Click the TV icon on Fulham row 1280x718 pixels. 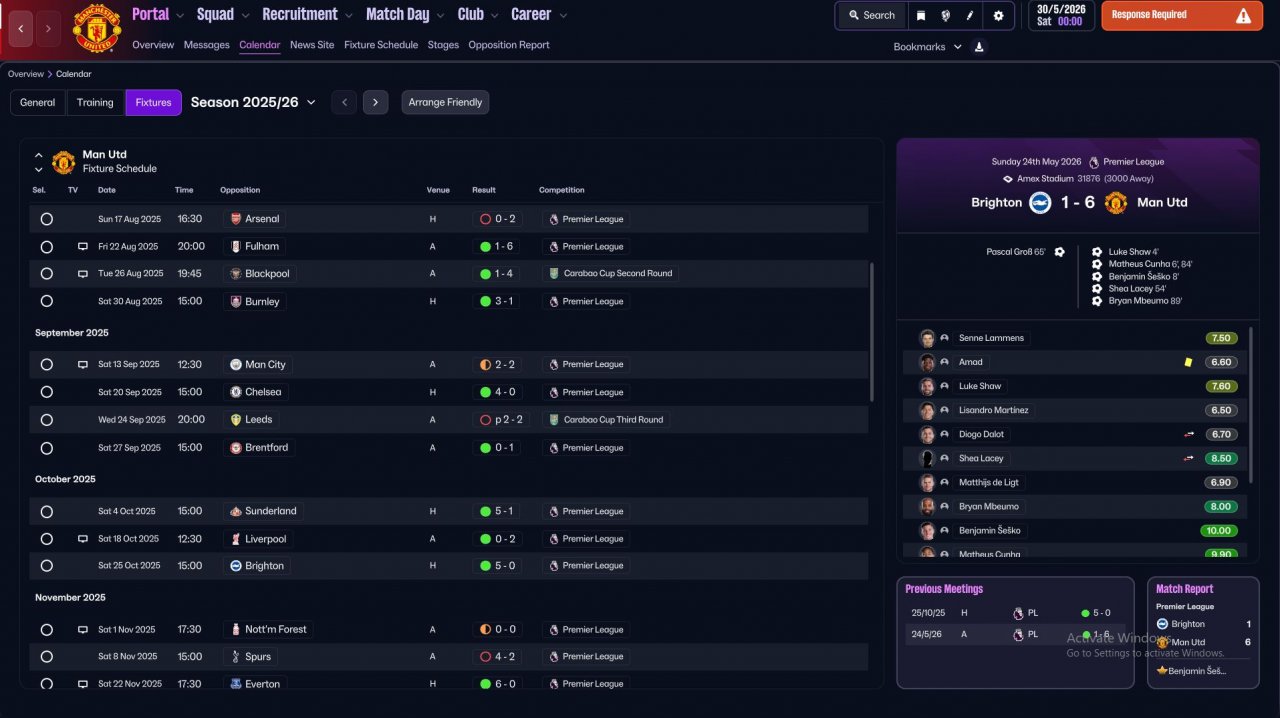pyautogui.click(x=83, y=246)
